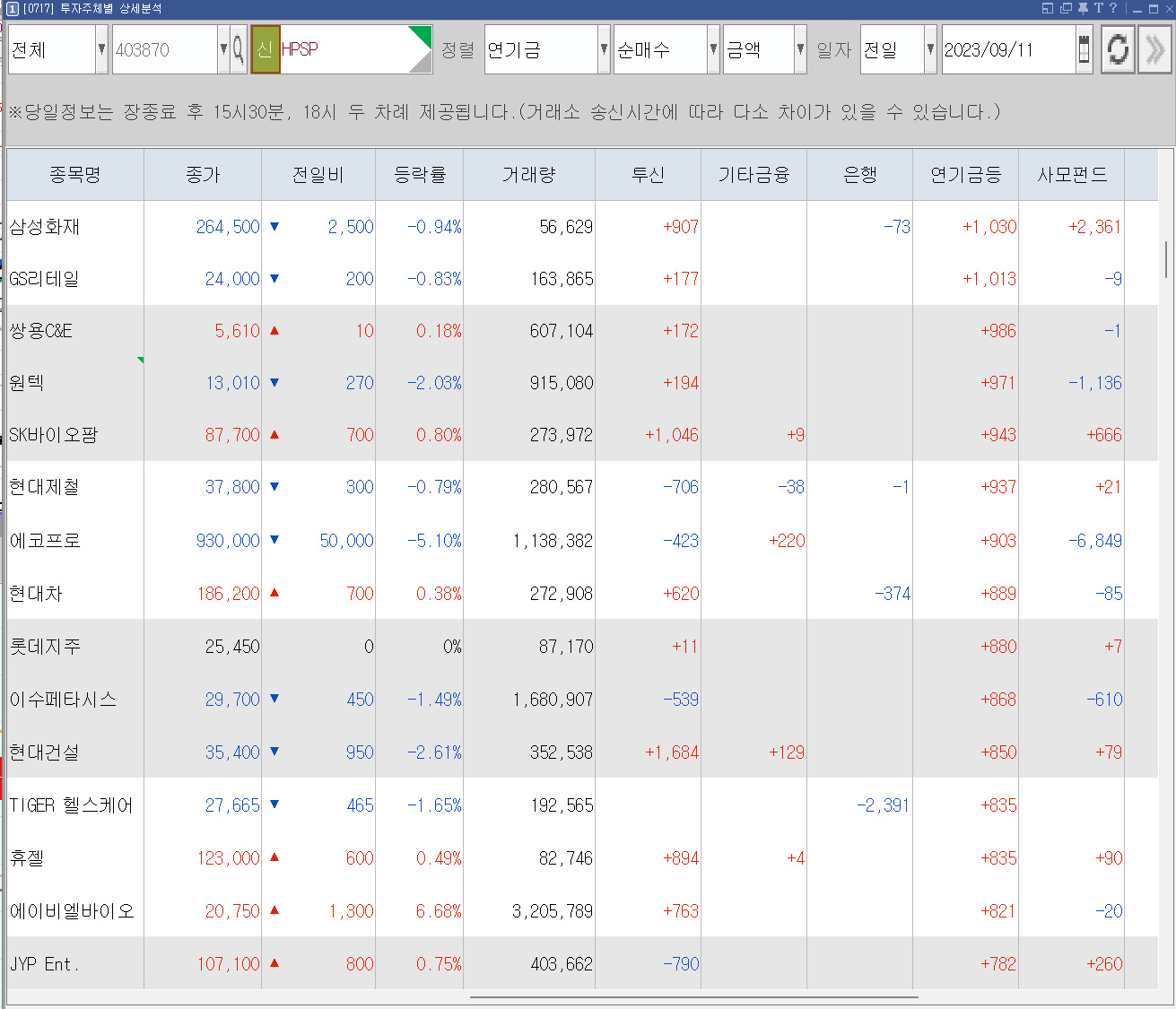The height and width of the screenshot is (1009, 1176).
Task: Click the 403870 stock code input field
Action: (165, 49)
